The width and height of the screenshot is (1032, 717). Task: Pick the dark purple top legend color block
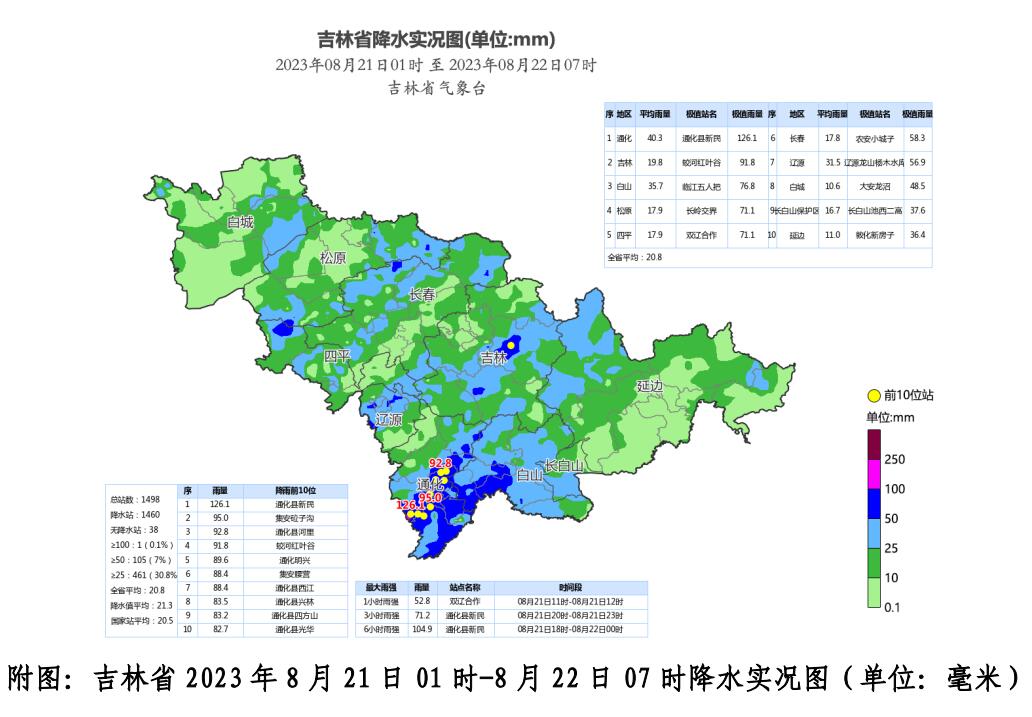click(873, 442)
